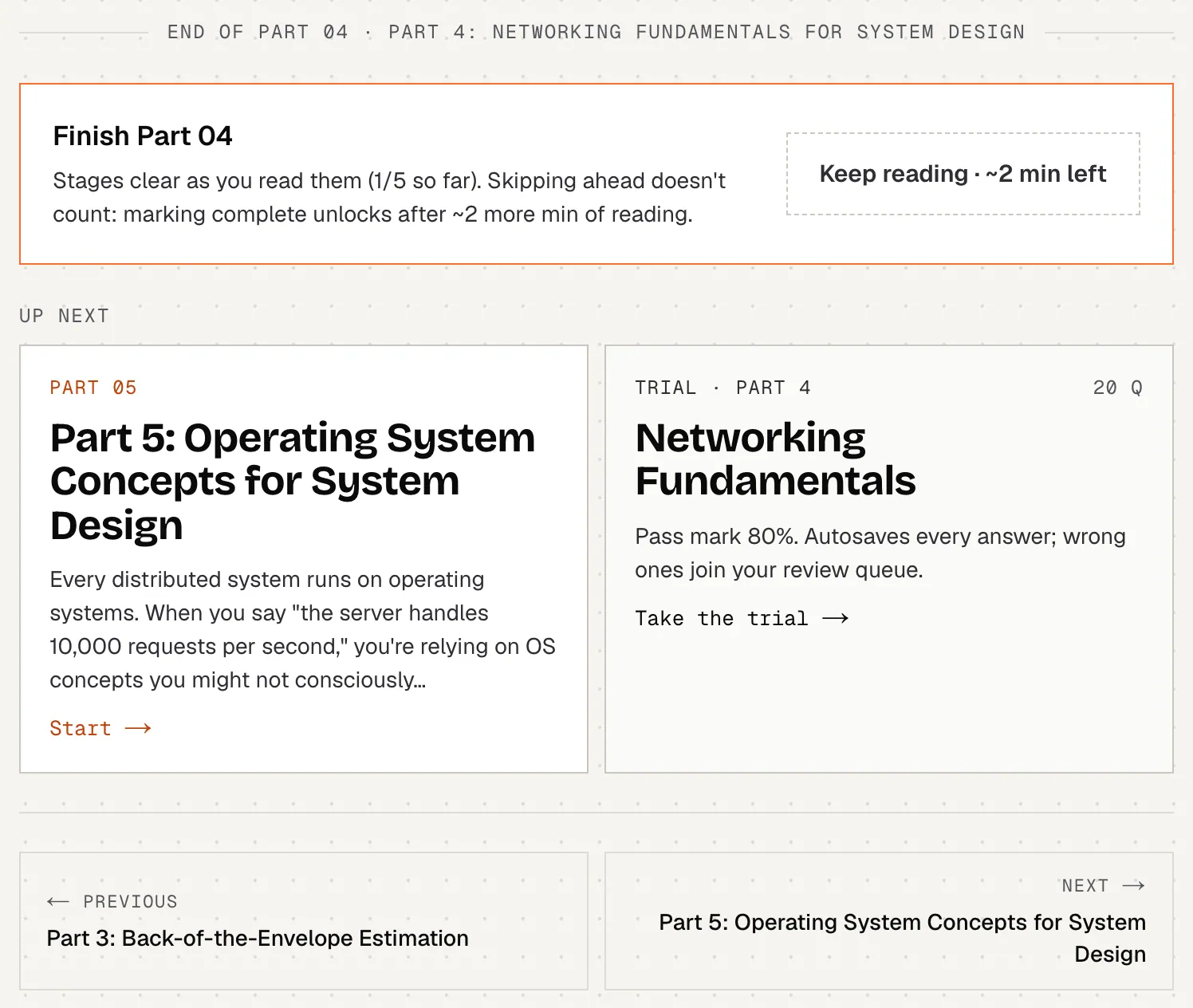Click the right arrow icon beside NEXT
This screenshot has height=1008, width=1193.
1133,885
